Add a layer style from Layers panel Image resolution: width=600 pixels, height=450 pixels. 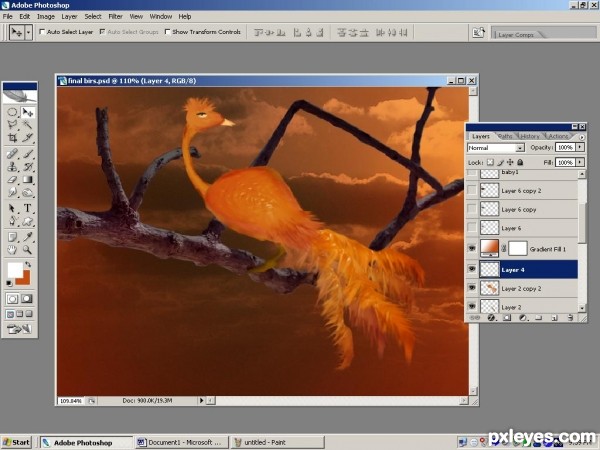click(491, 318)
